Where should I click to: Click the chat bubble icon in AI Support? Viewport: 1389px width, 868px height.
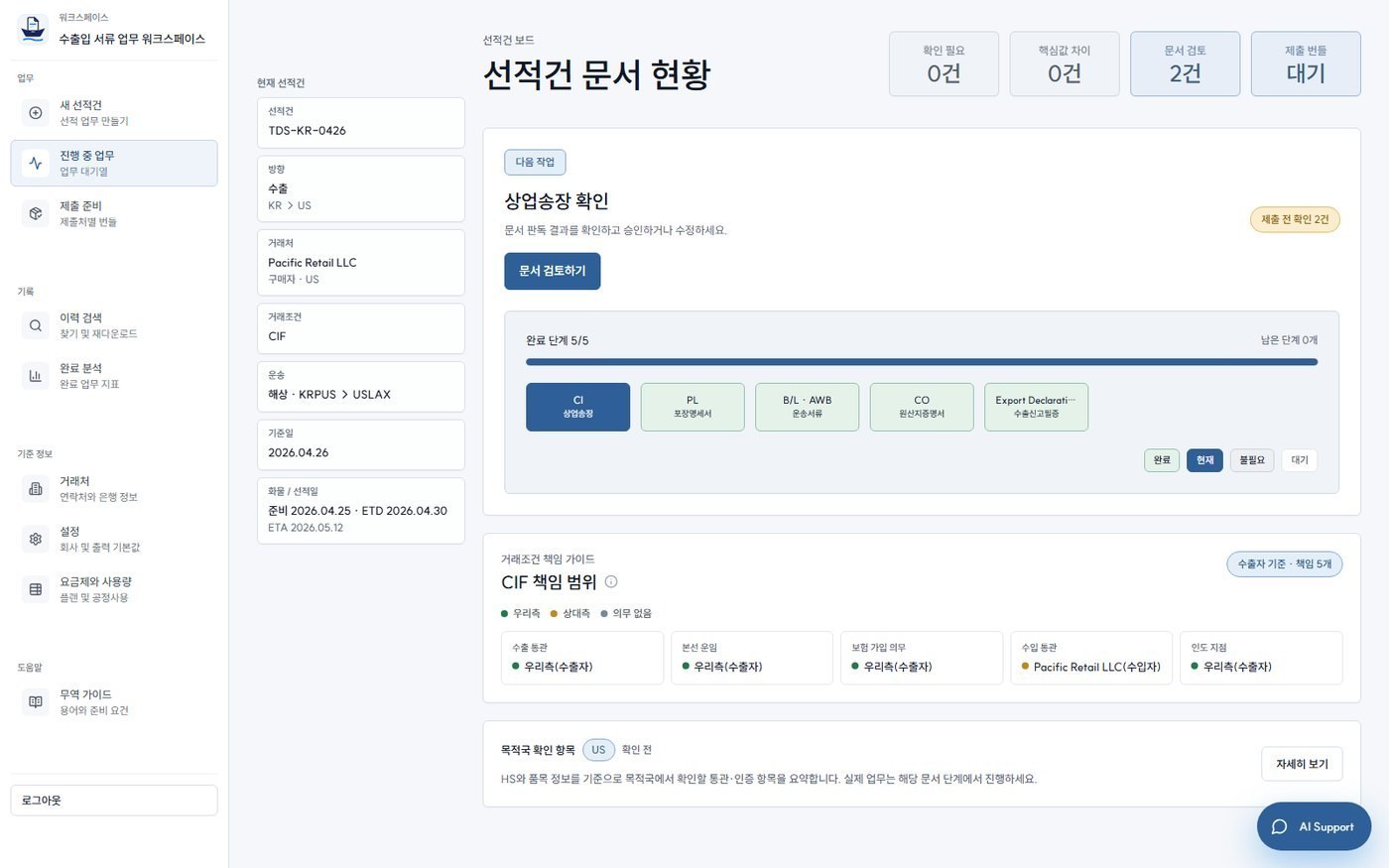tap(1280, 826)
